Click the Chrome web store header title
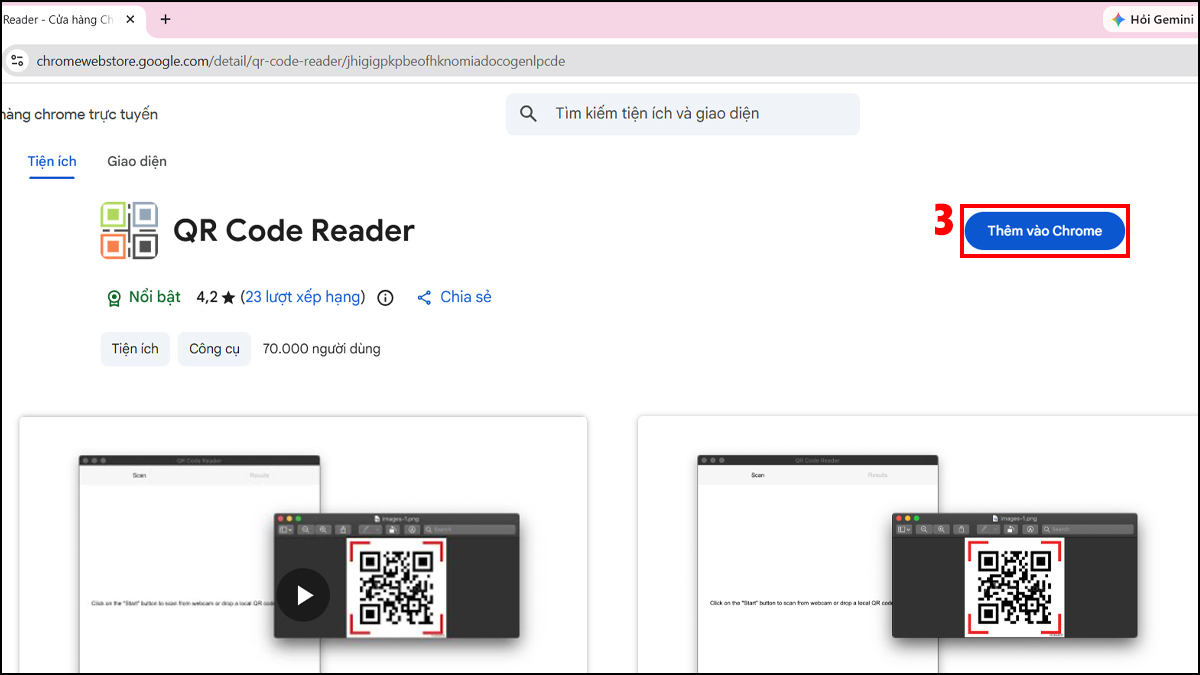This screenshot has width=1200, height=675. (79, 114)
